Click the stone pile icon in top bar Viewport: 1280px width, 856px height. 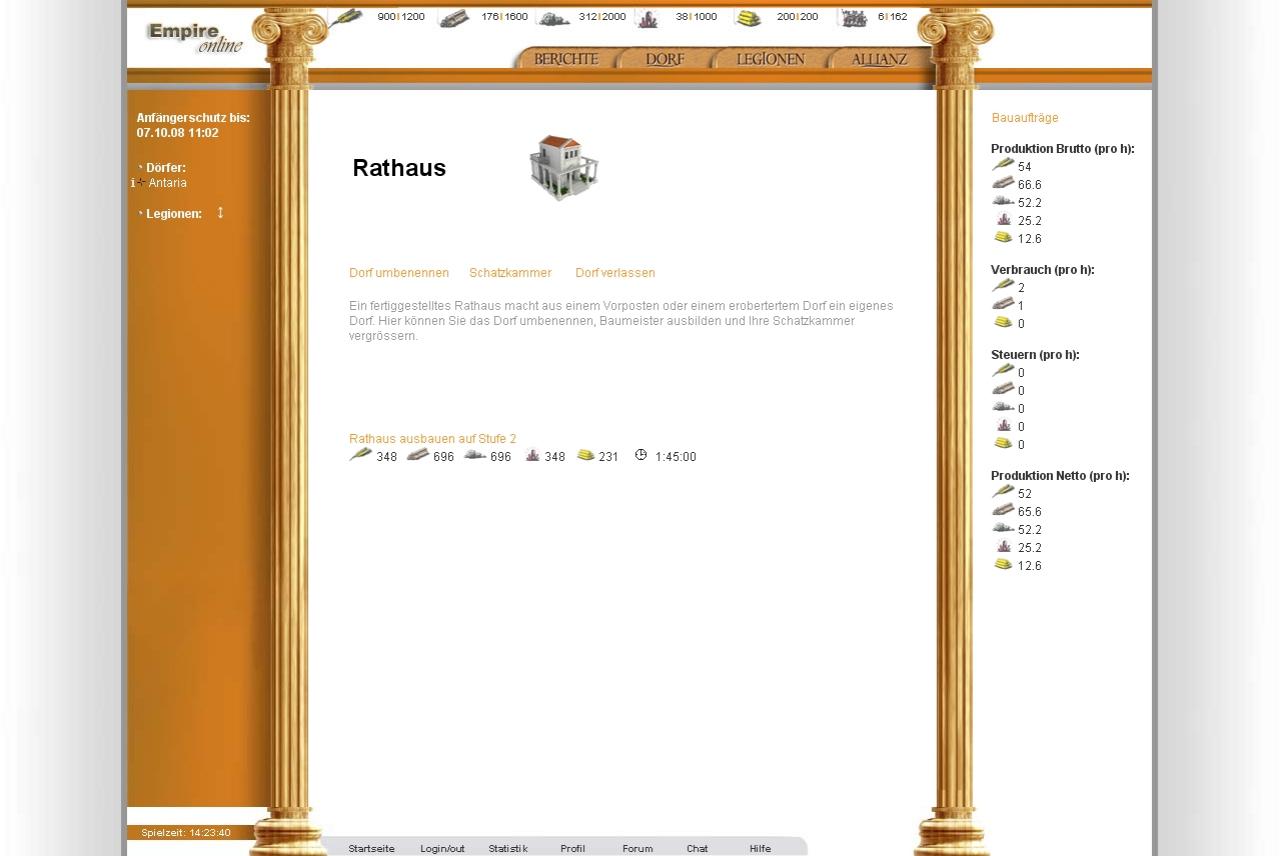553,18
